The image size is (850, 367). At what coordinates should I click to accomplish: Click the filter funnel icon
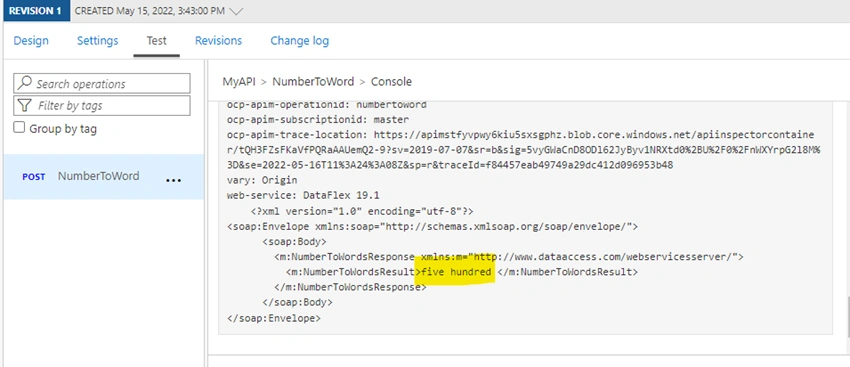(x=24, y=105)
